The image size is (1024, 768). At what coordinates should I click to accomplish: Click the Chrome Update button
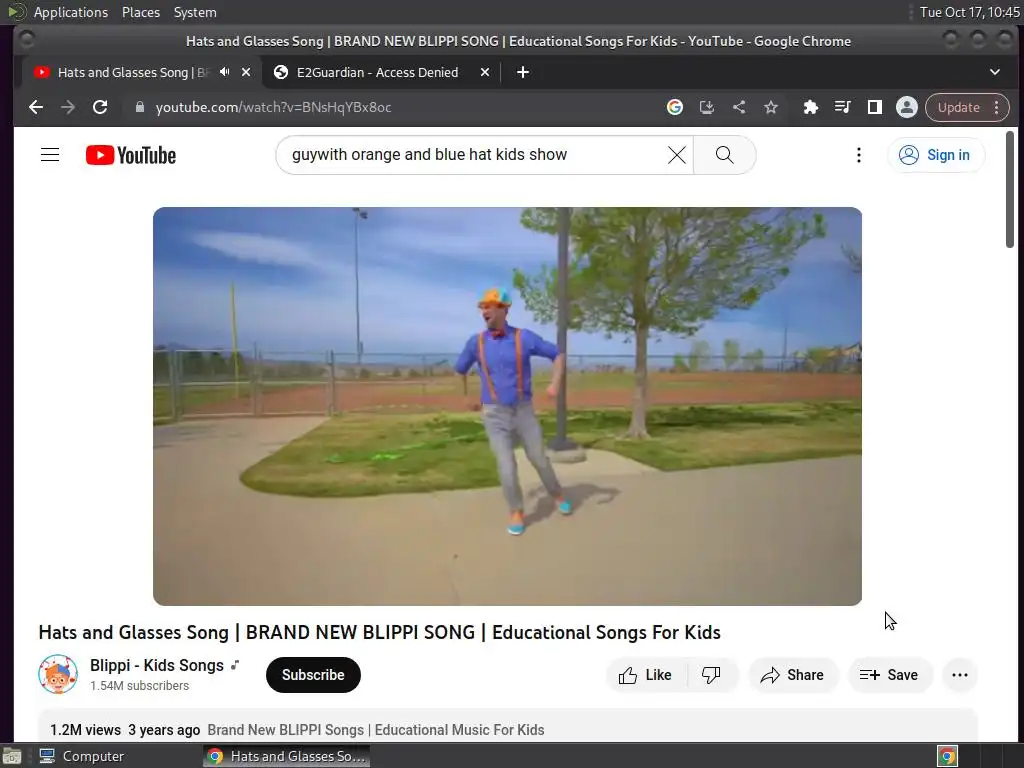(967, 107)
